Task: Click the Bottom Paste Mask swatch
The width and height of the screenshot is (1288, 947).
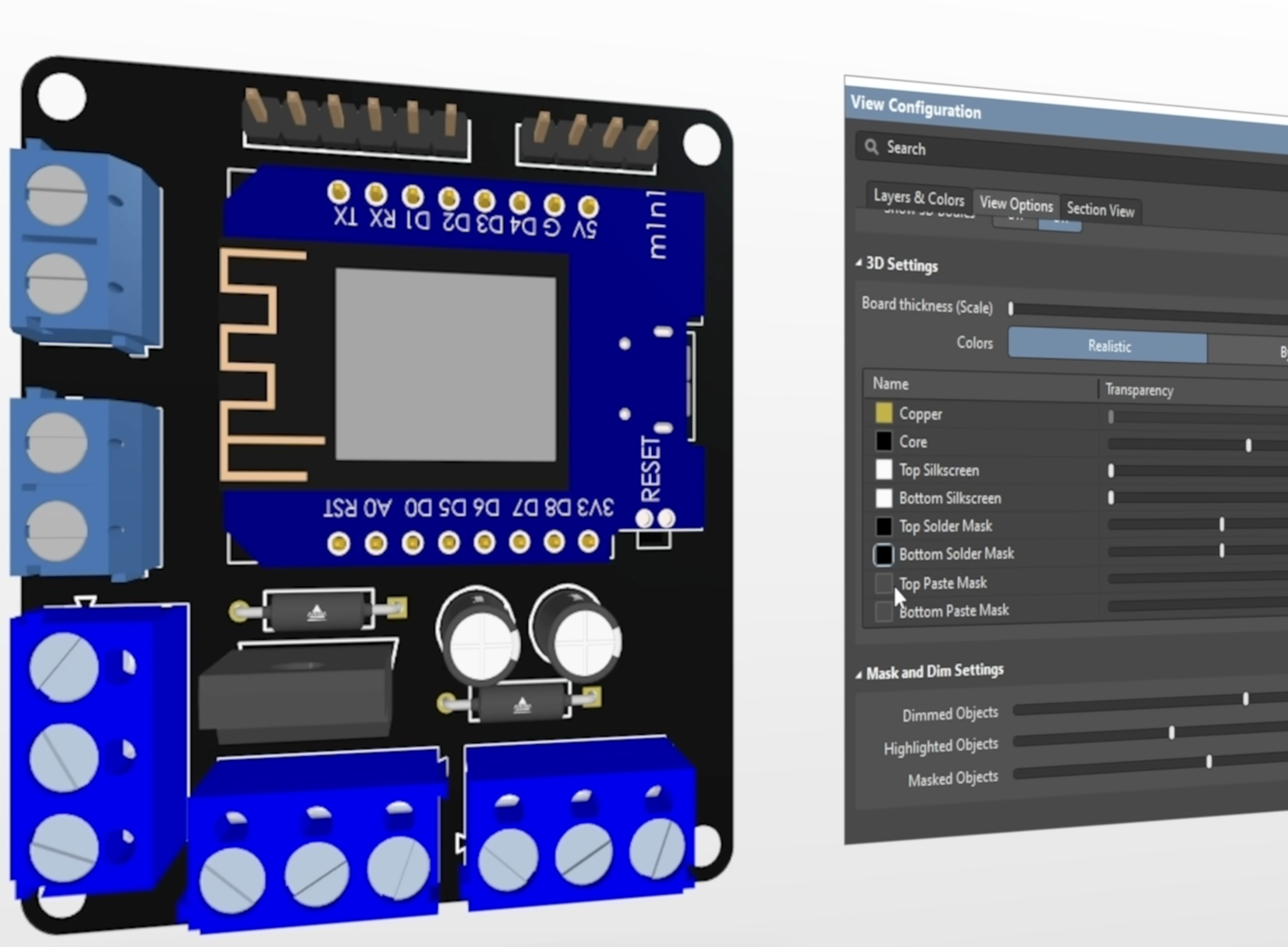Action: click(884, 612)
